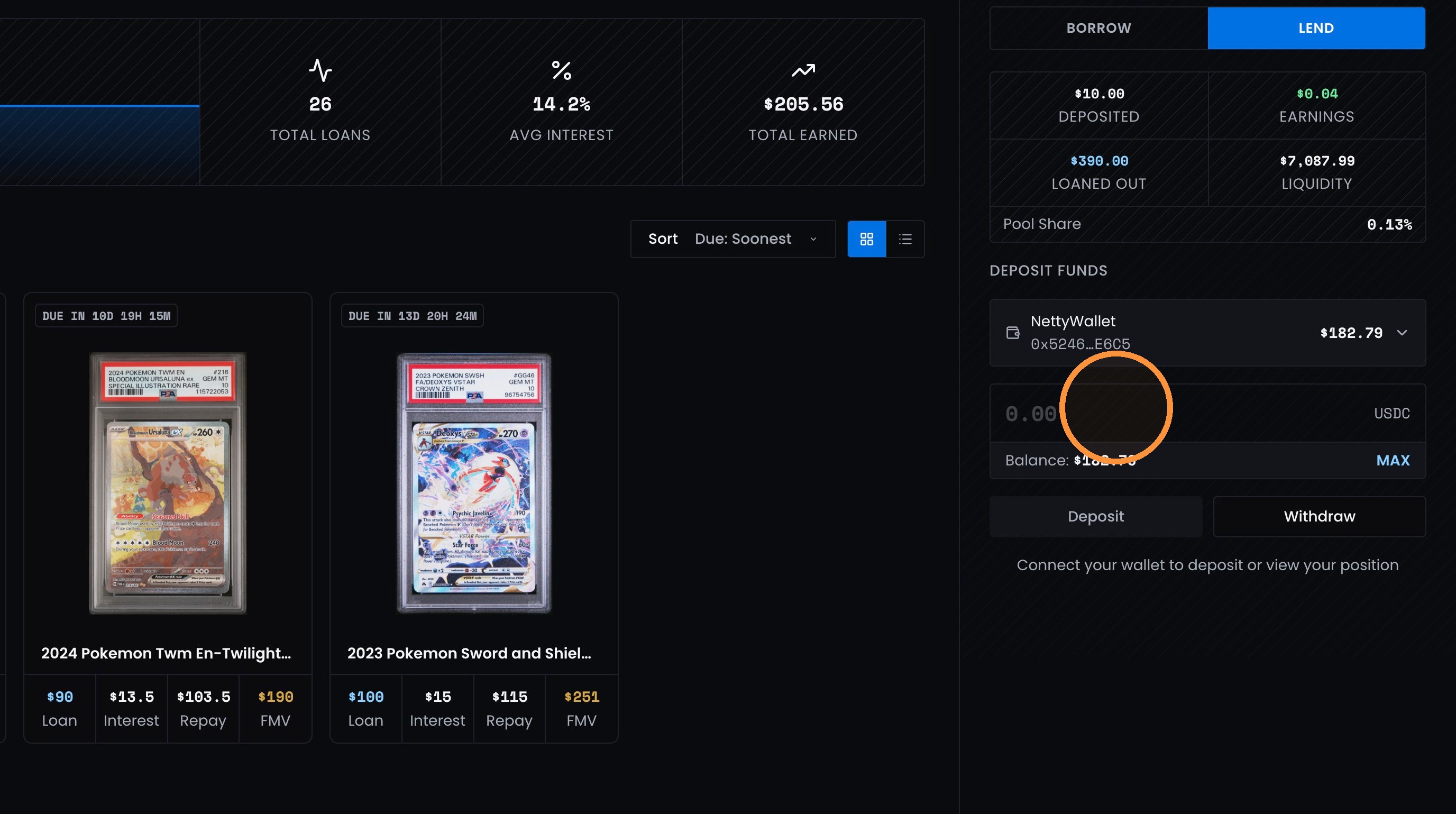This screenshot has height=814, width=1456.
Task: Switch to grid view layout
Action: pos(866,239)
